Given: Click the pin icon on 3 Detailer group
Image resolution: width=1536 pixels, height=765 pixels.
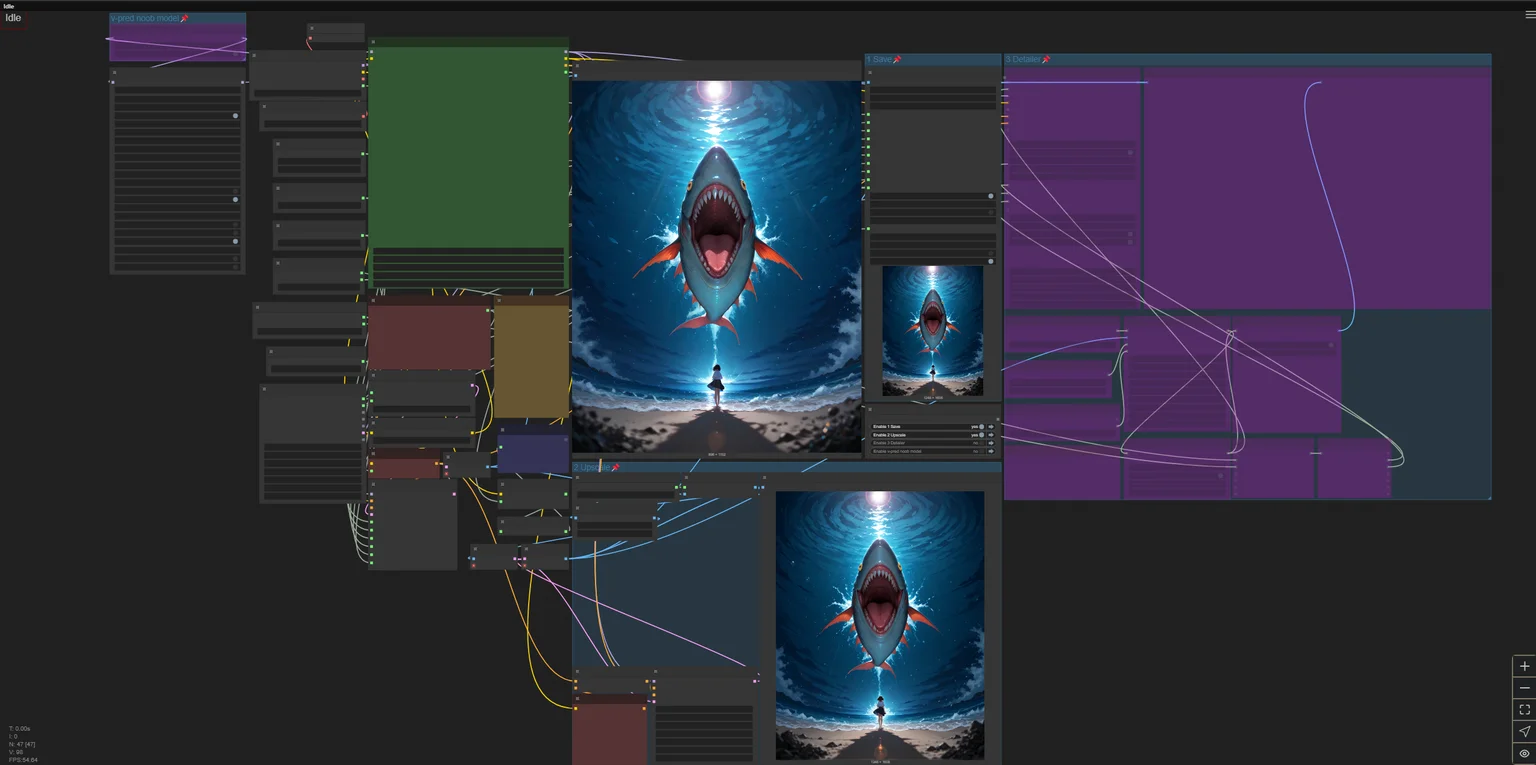Looking at the screenshot, I should tap(1046, 60).
